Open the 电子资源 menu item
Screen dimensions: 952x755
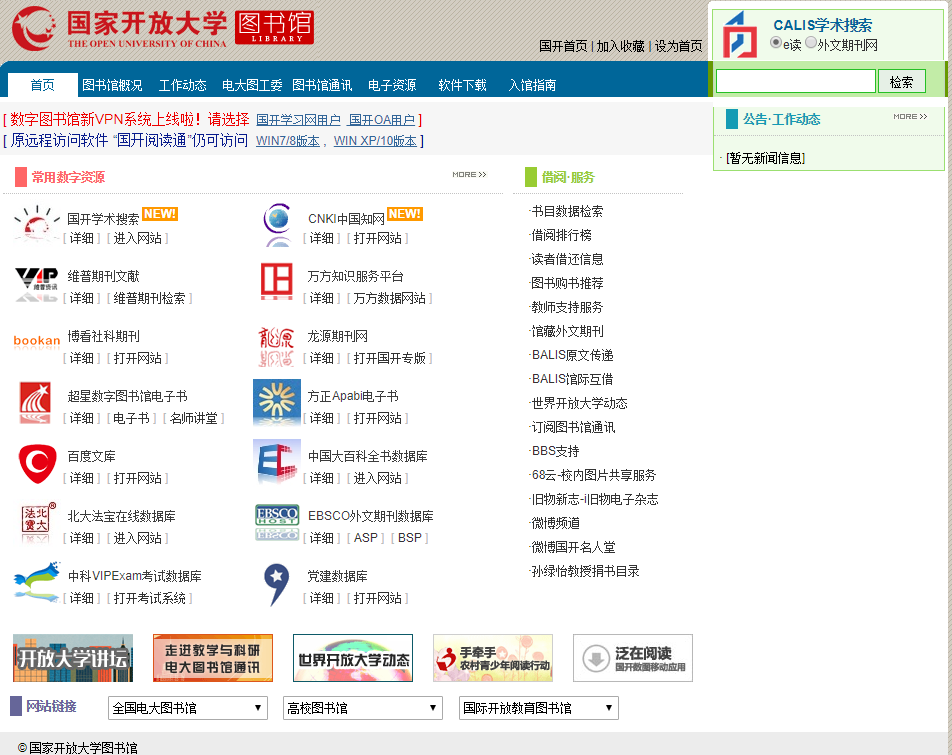coord(392,85)
